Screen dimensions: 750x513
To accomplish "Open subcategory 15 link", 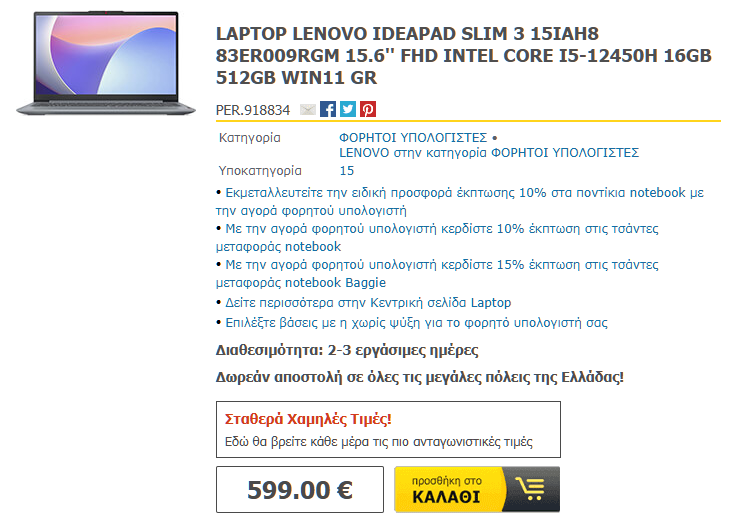I will [x=347, y=171].
